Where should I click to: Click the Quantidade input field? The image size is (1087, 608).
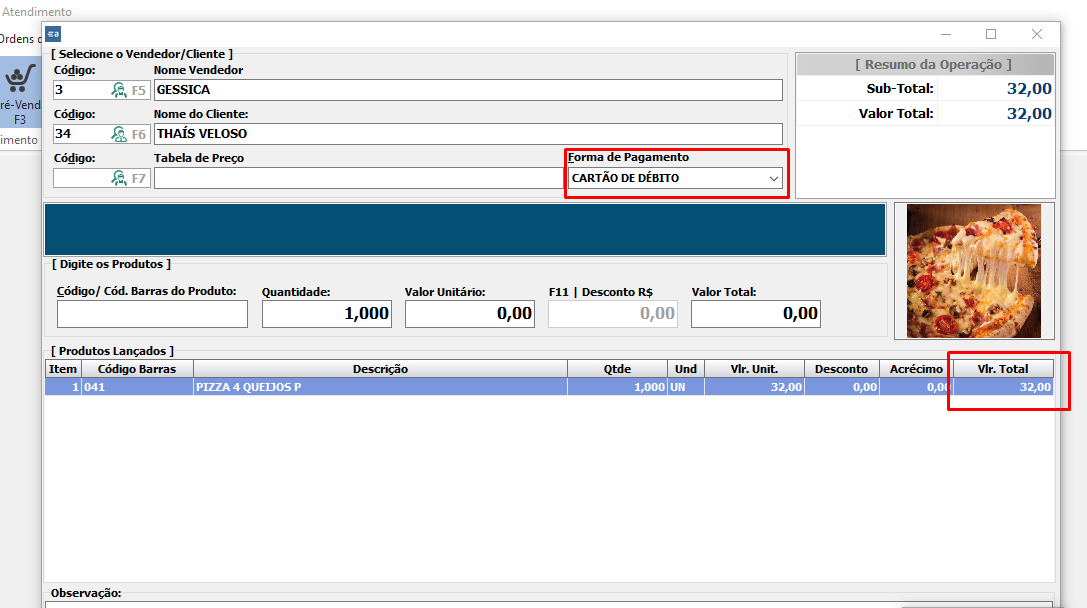[x=326, y=314]
